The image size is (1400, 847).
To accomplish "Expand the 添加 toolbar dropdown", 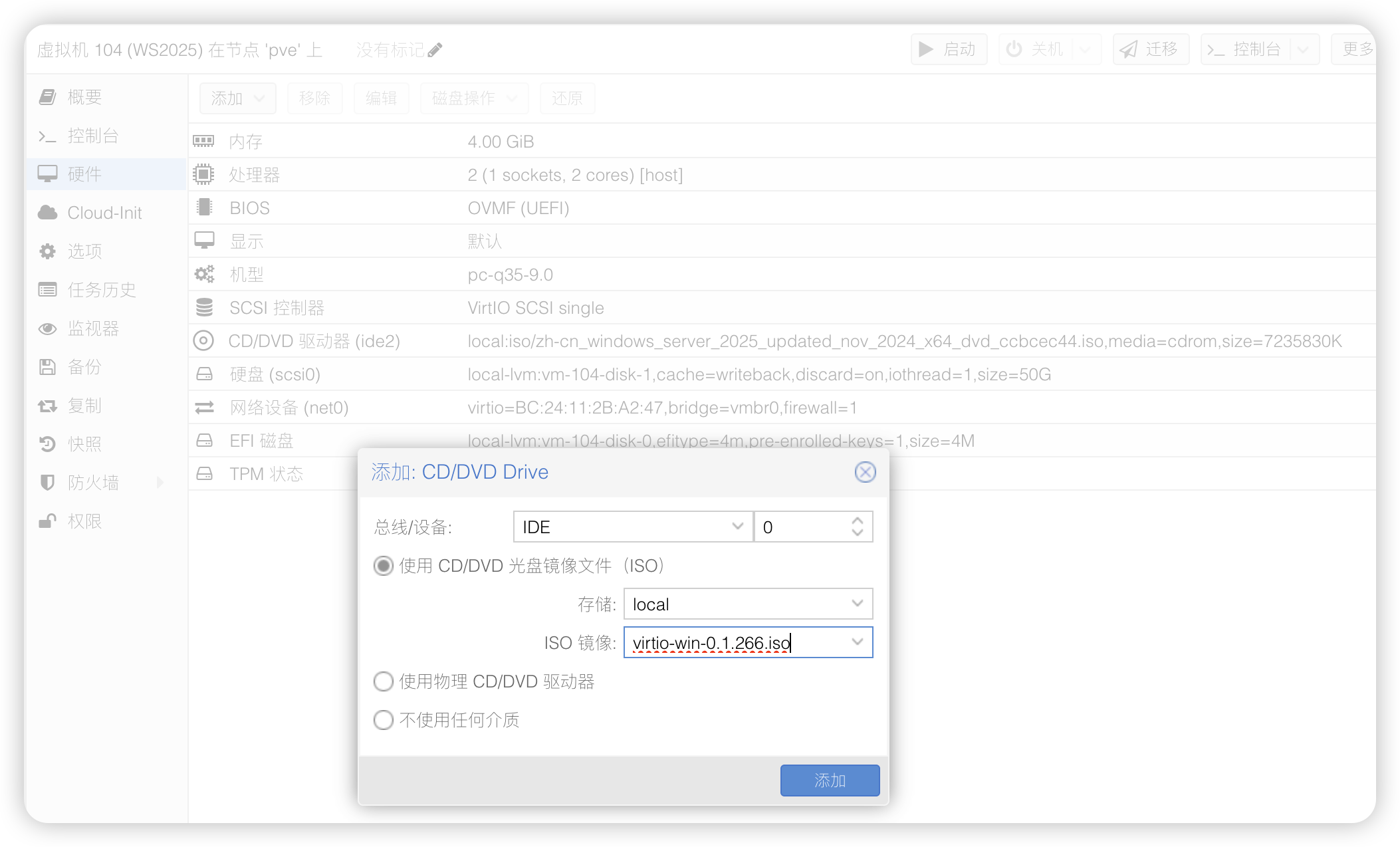I will tap(237, 98).
